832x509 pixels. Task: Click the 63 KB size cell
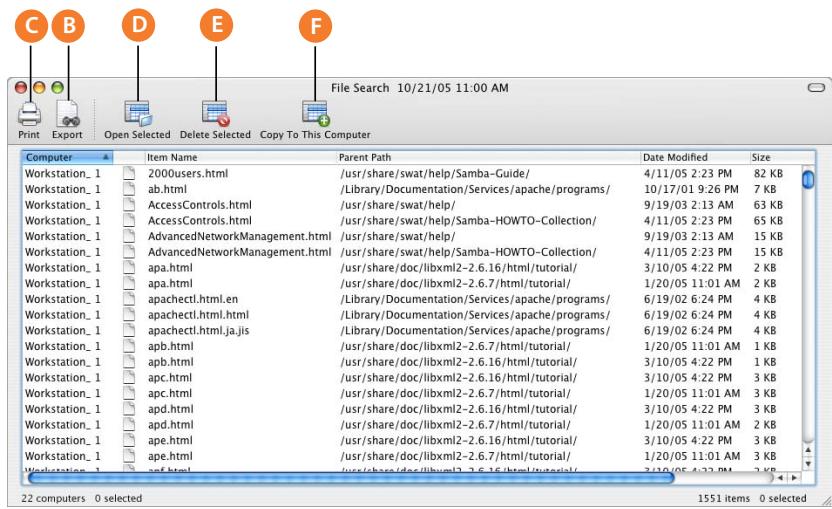tap(768, 205)
